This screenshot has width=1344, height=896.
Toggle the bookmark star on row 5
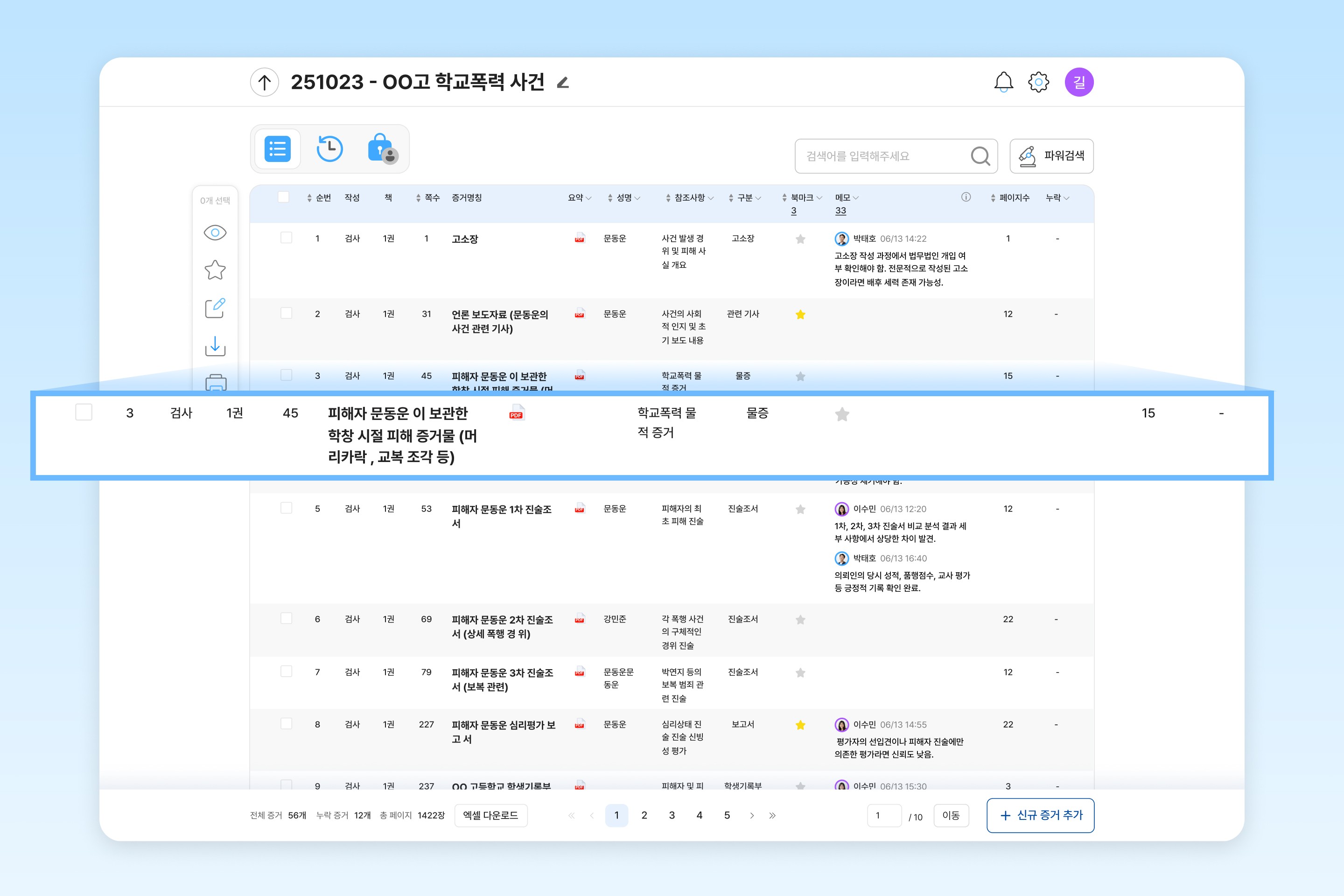(800, 509)
